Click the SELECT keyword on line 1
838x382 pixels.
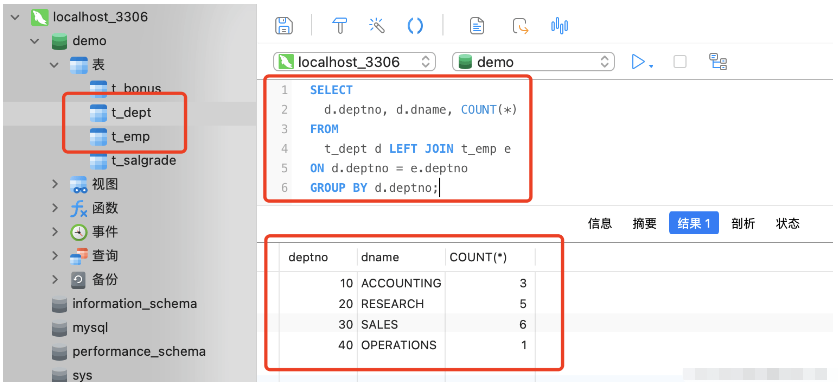click(331, 90)
